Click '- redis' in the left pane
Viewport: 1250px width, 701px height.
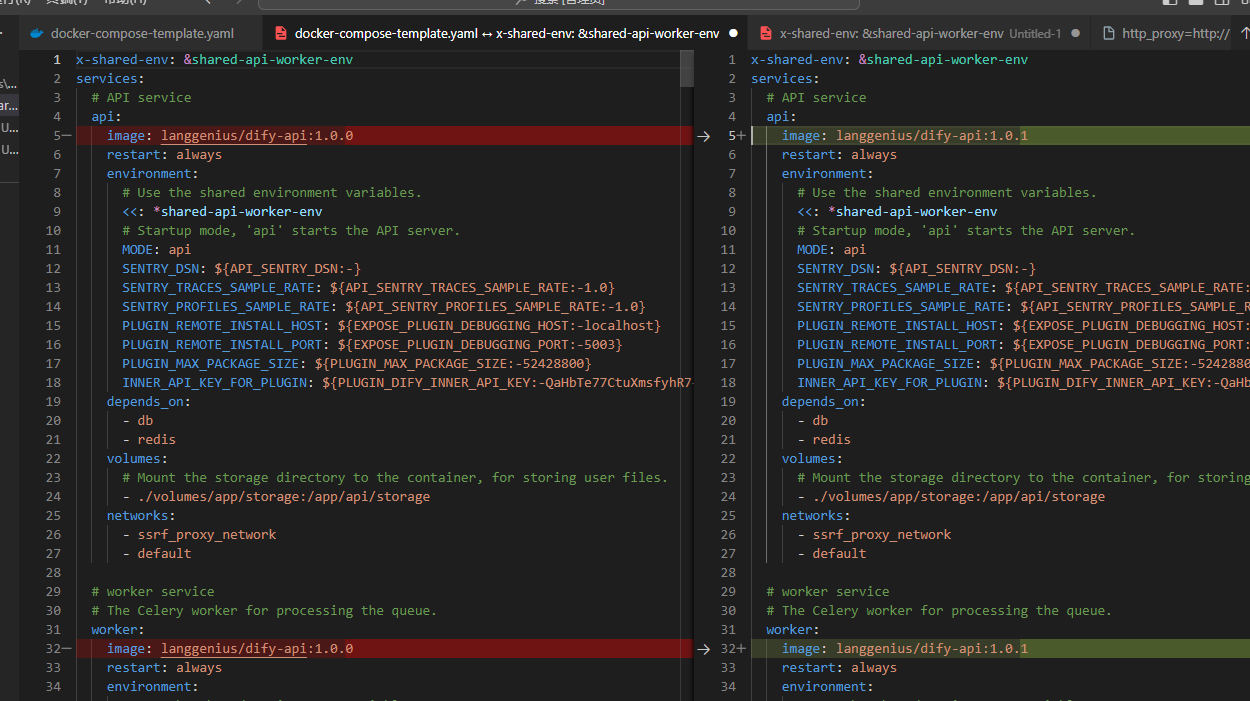click(x=149, y=439)
